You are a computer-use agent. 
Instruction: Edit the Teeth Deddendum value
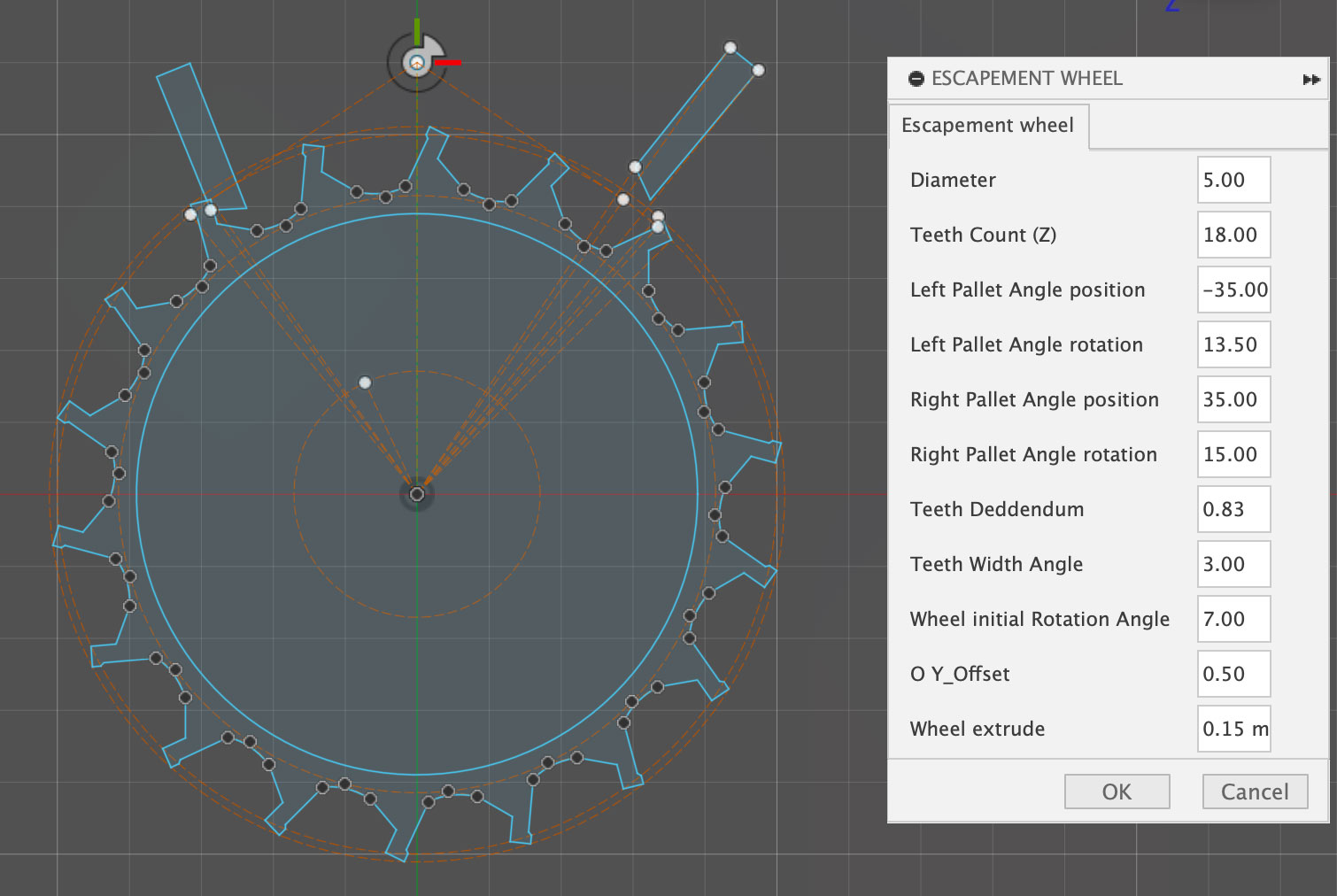[1233, 510]
